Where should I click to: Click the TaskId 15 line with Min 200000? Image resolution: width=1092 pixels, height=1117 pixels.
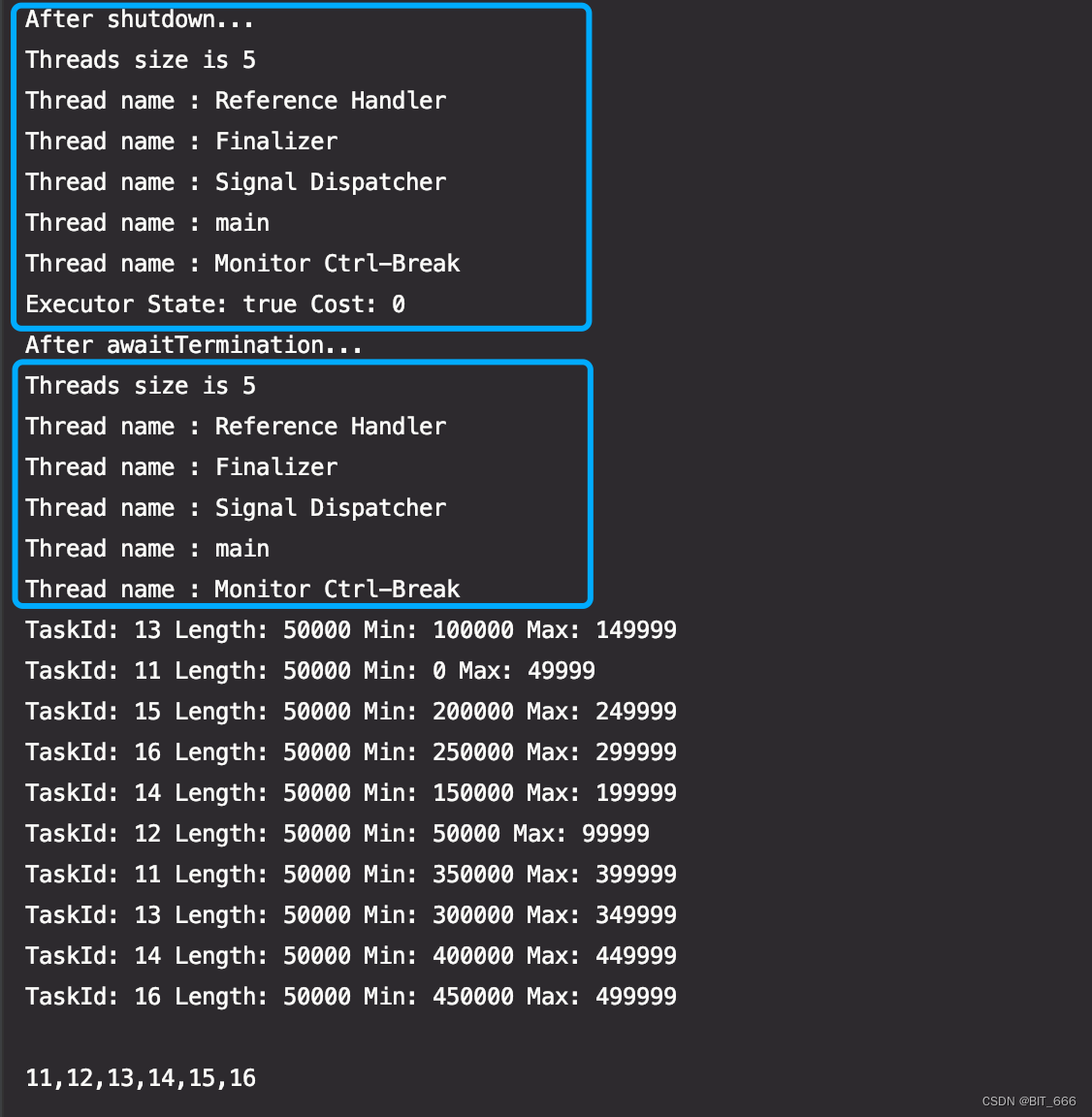[350, 712]
